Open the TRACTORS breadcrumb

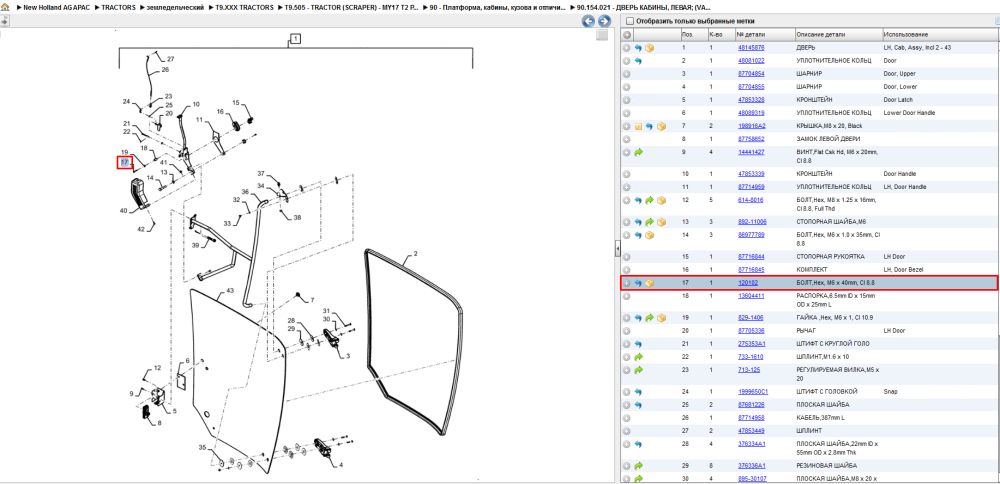click(x=118, y=7)
